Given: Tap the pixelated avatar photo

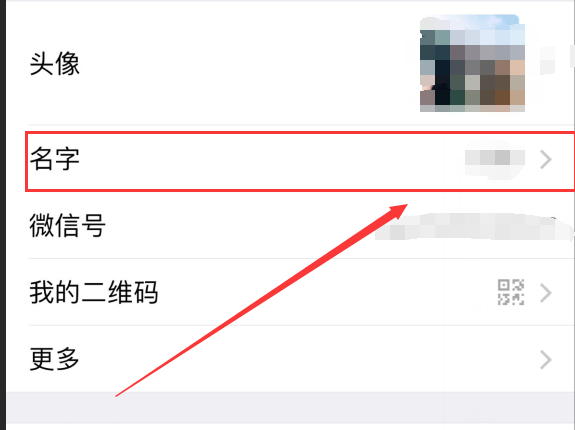Looking at the screenshot, I should pyautogui.click(x=472, y=63).
